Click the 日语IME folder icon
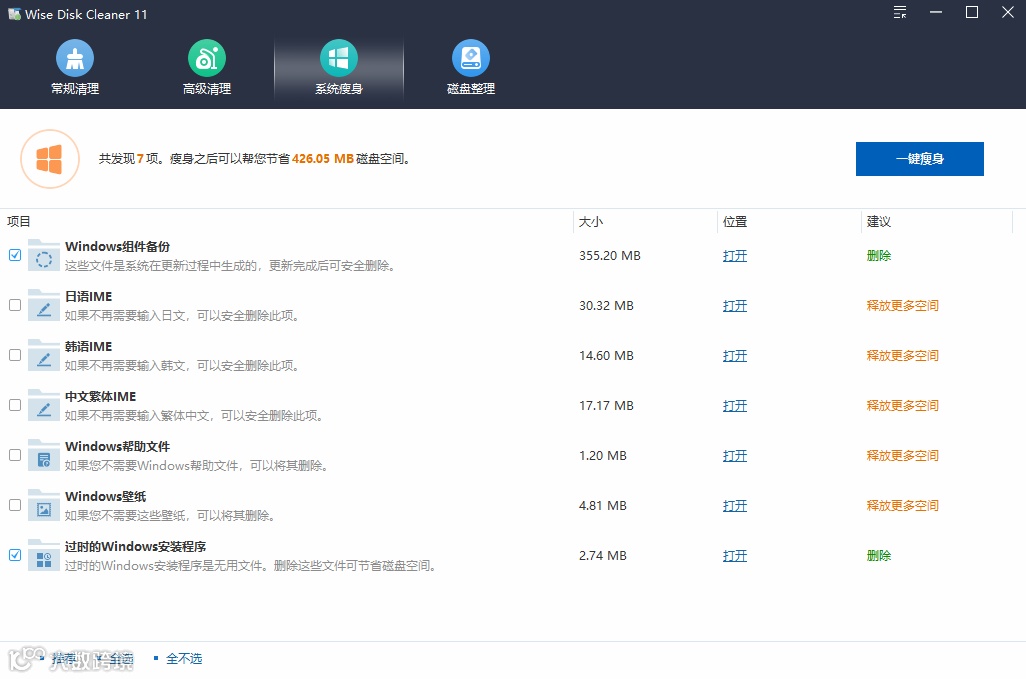 point(44,305)
